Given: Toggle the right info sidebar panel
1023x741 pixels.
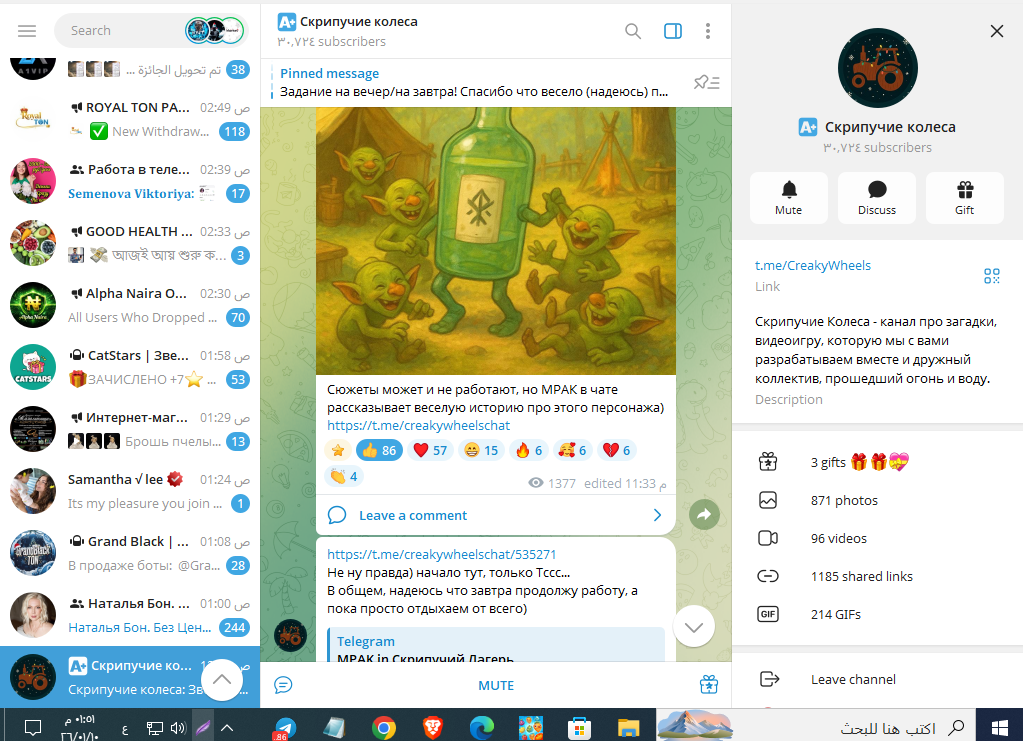Looking at the screenshot, I should pos(673,31).
